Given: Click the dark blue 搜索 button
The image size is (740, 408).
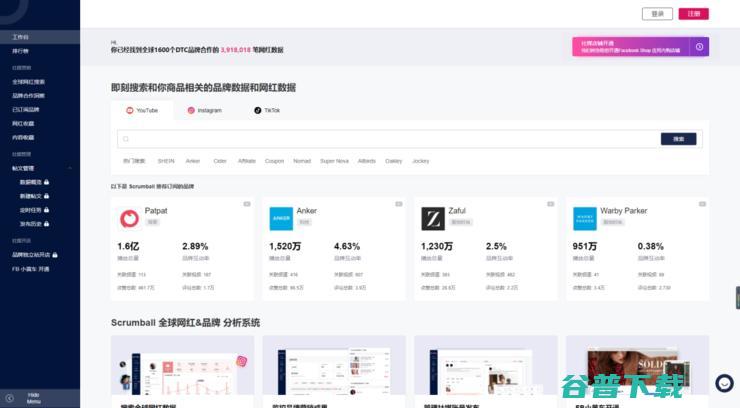Looking at the screenshot, I should coord(678,139).
